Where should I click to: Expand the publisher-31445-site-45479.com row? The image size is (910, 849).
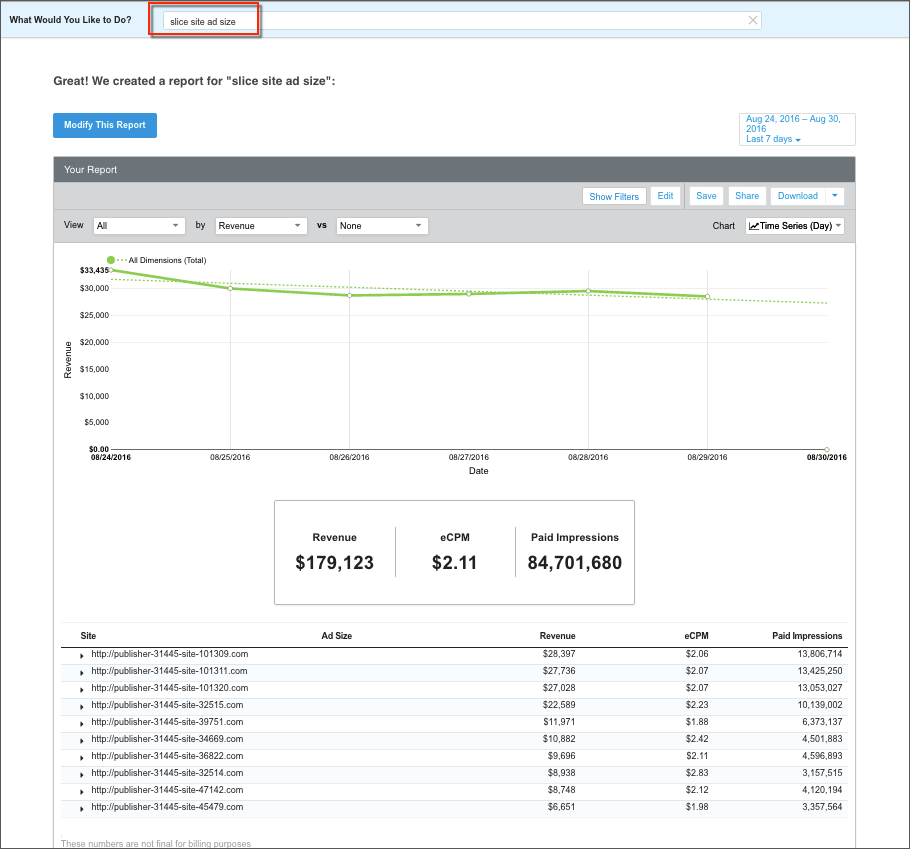click(x=82, y=808)
